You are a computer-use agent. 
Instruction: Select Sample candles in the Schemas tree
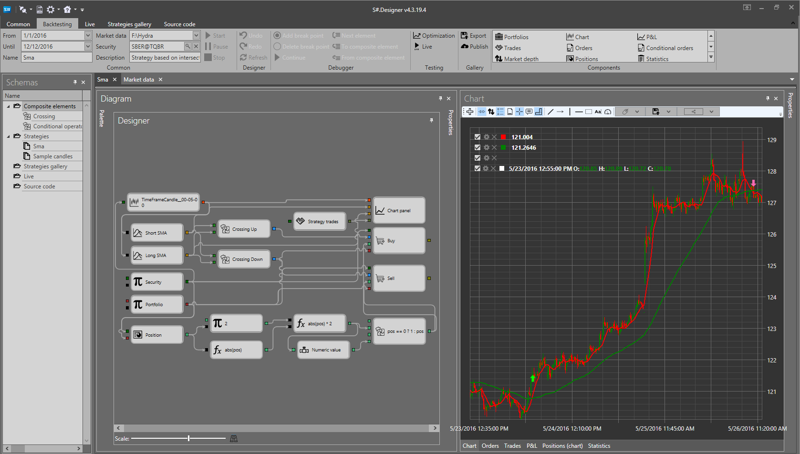tap(50, 156)
